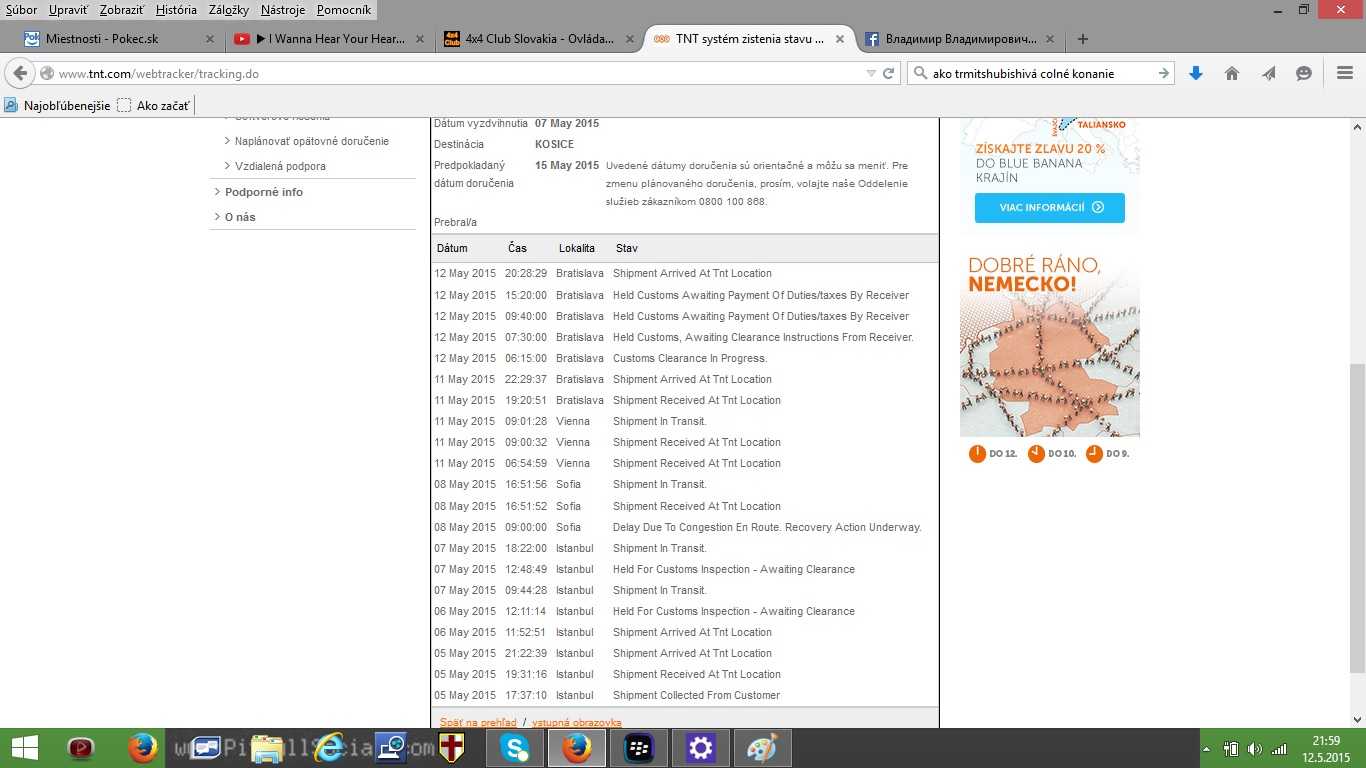The image size is (1366, 768).
Task: Click the Dátum column header
Action: click(x=452, y=248)
